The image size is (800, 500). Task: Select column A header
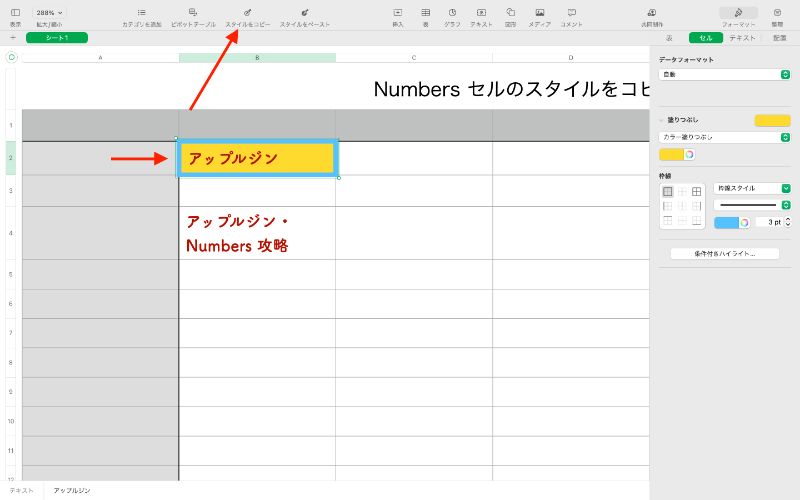pos(101,58)
